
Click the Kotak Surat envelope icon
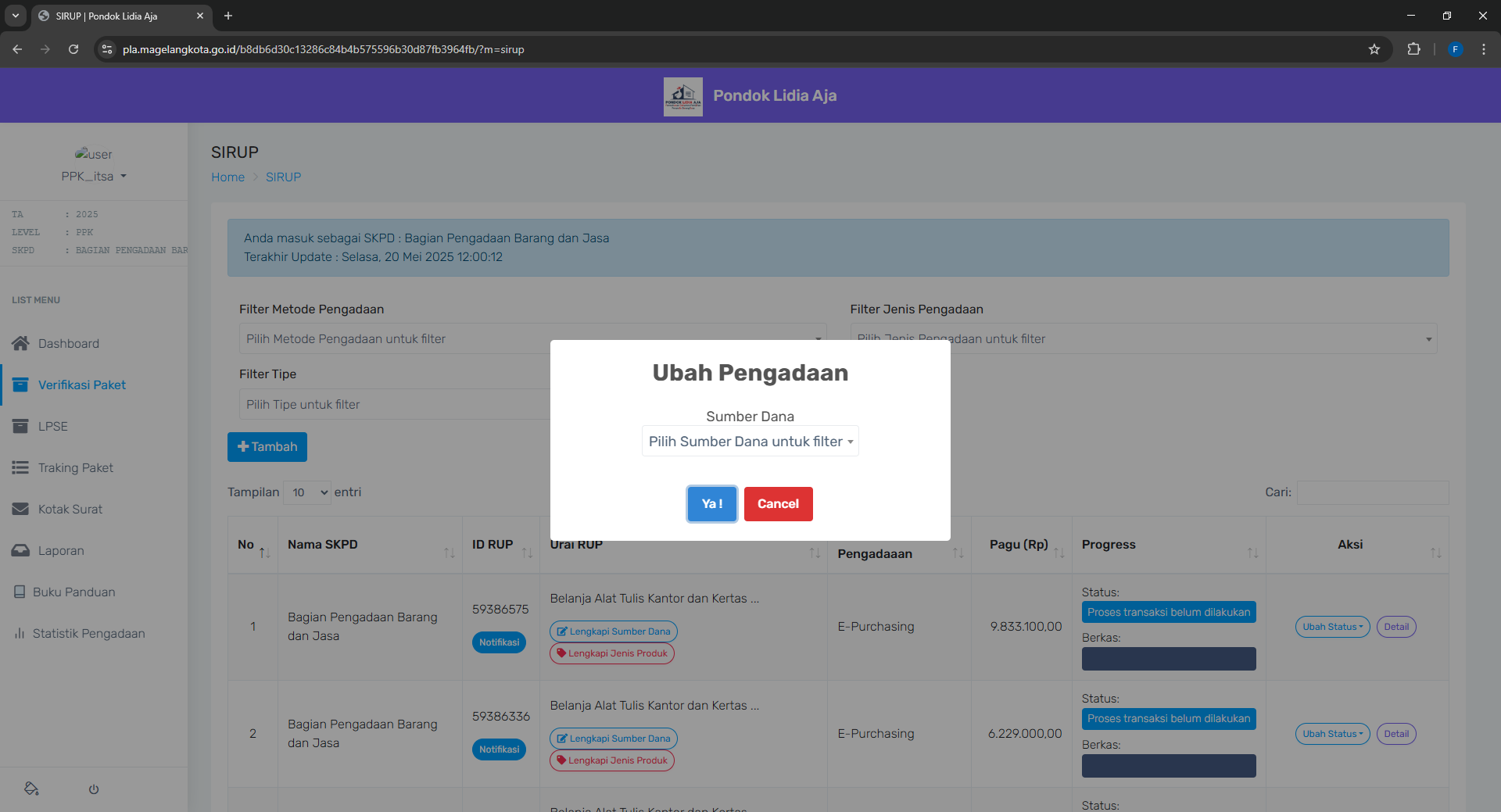[20, 509]
